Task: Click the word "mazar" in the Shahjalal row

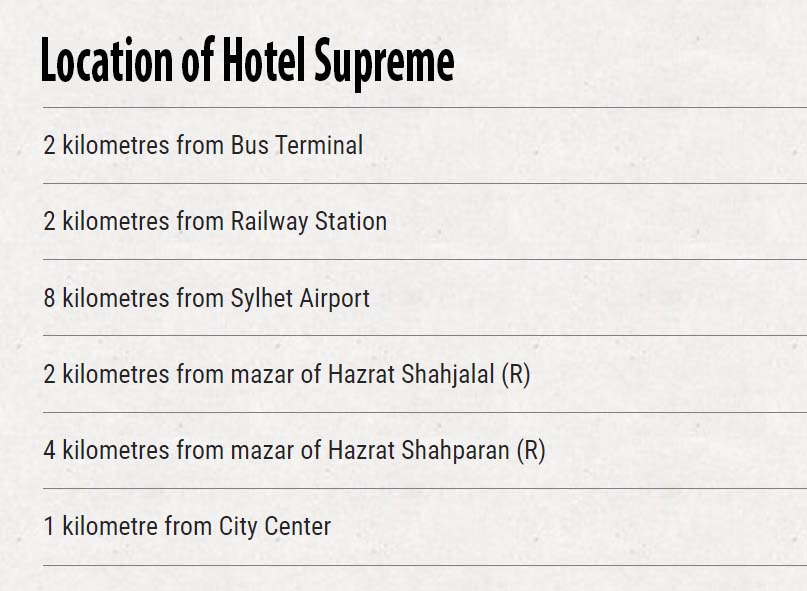Action: (x=262, y=375)
